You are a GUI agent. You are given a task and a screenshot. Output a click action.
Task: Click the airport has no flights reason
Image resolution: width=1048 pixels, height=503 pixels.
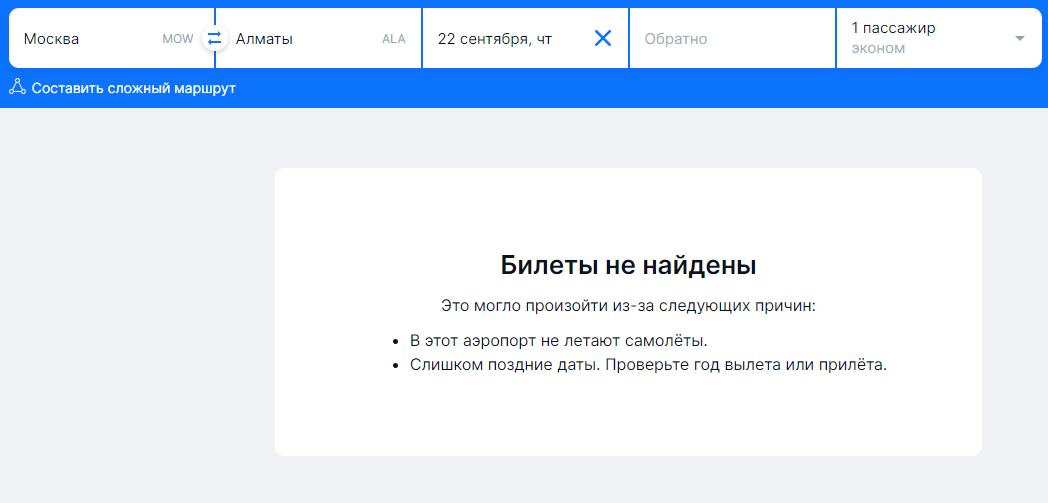558,340
